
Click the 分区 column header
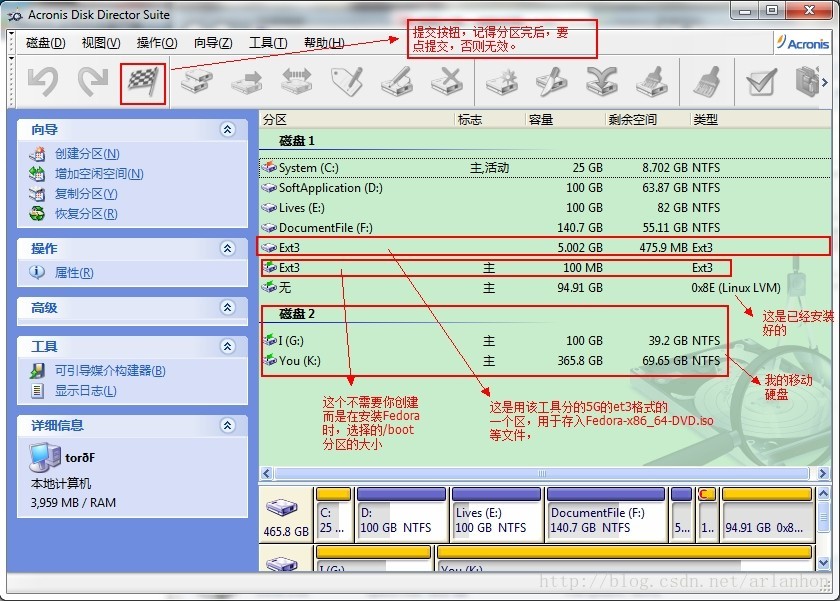click(356, 119)
